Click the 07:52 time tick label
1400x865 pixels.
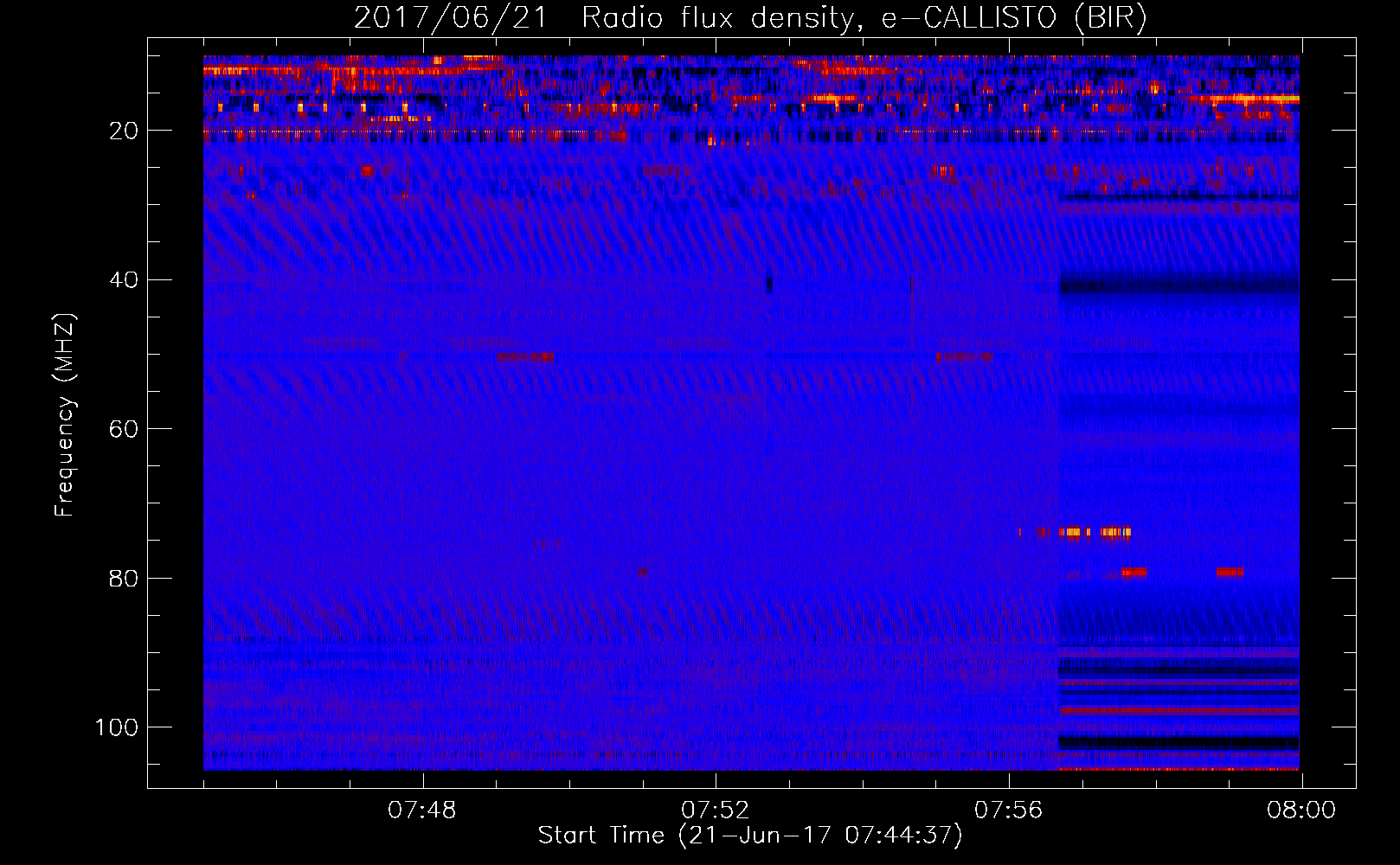(716, 811)
